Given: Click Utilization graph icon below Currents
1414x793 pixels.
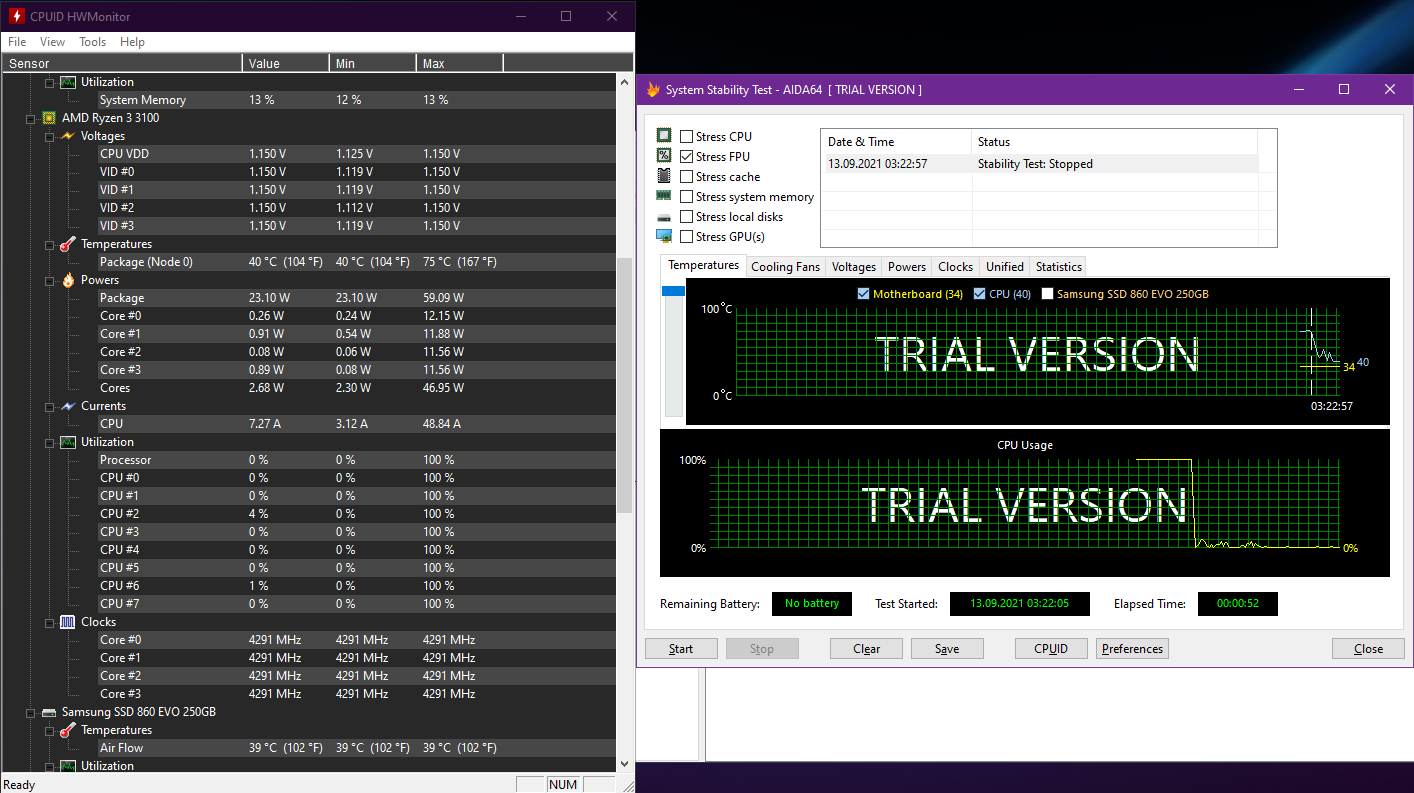Looking at the screenshot, I should 67,442.
